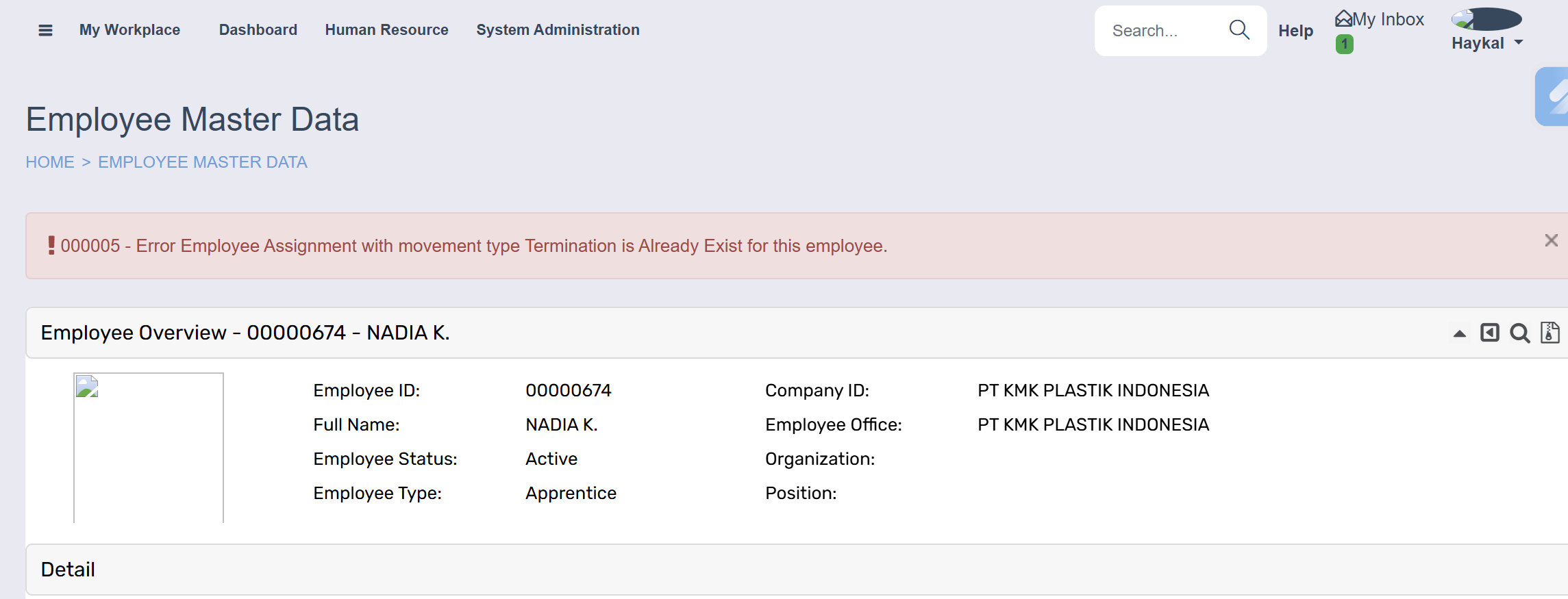Click the search icon in Employee Overview header
This screenshot has height=599, width=1568.
pyautogui.click(x=1520, y=333)
